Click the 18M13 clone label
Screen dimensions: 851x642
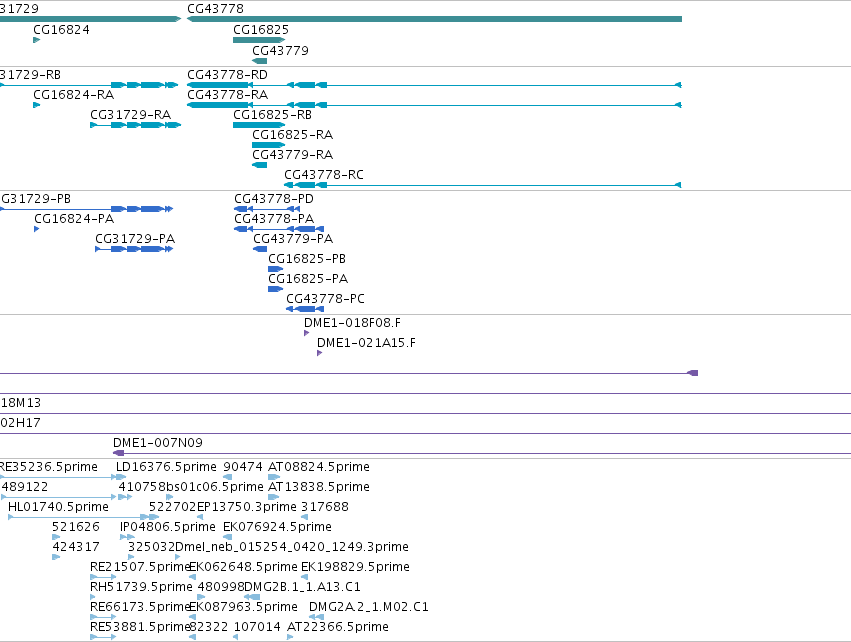tap(21, 403)
